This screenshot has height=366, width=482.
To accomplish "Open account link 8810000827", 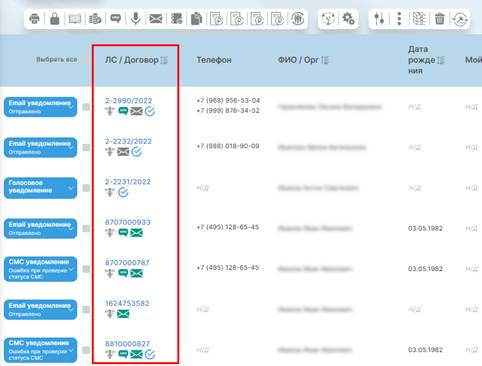I will (x=127, y=344).
